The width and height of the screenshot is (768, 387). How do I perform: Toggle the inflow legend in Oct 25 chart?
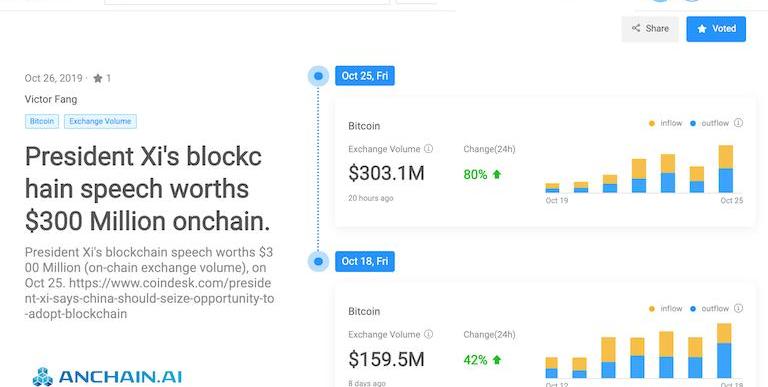(x=665, y=123)
